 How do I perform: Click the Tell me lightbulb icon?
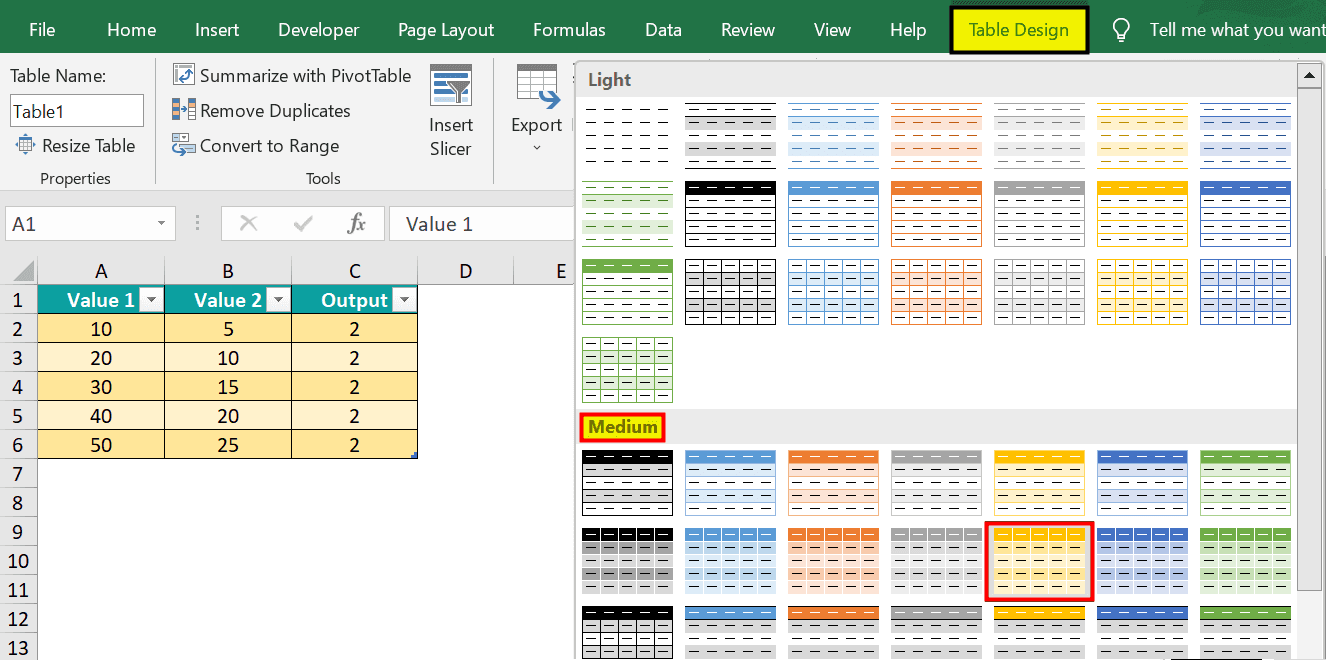(1120, 29)
